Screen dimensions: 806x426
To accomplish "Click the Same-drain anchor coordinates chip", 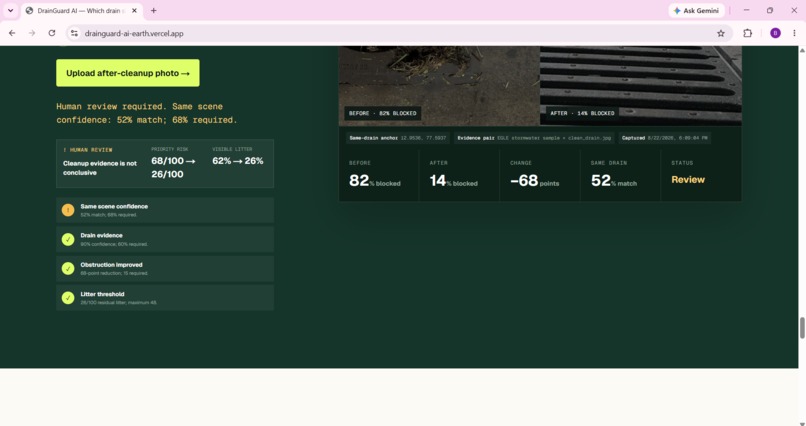I will 397,138.
